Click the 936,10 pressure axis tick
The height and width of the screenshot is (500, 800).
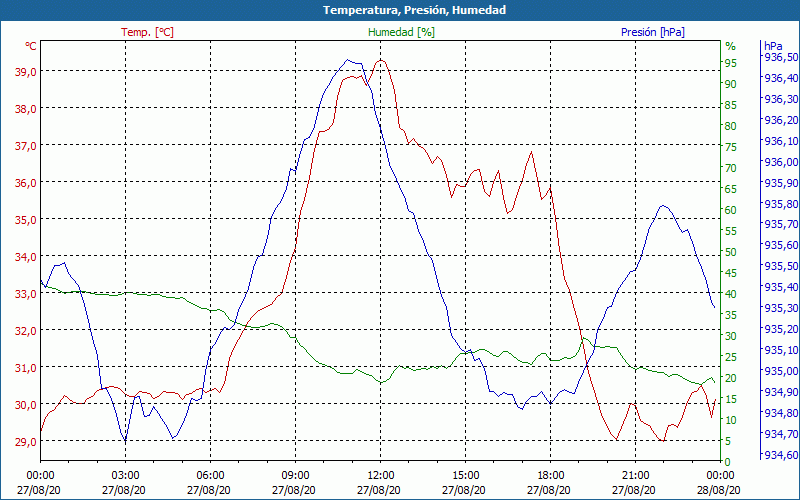pyautogui.click(x=781, y=140)
